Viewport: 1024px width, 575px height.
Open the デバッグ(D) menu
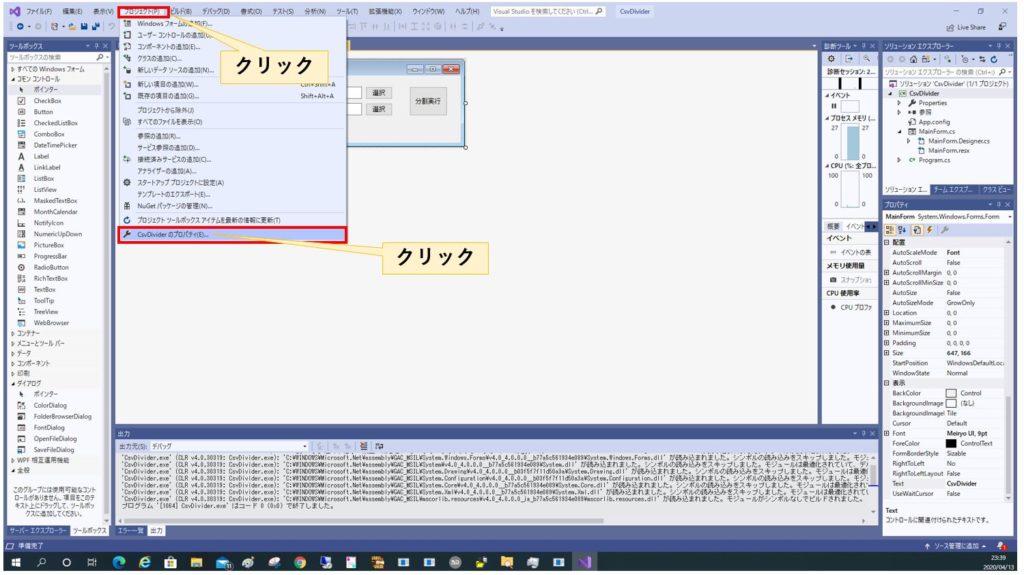point(216,11)
